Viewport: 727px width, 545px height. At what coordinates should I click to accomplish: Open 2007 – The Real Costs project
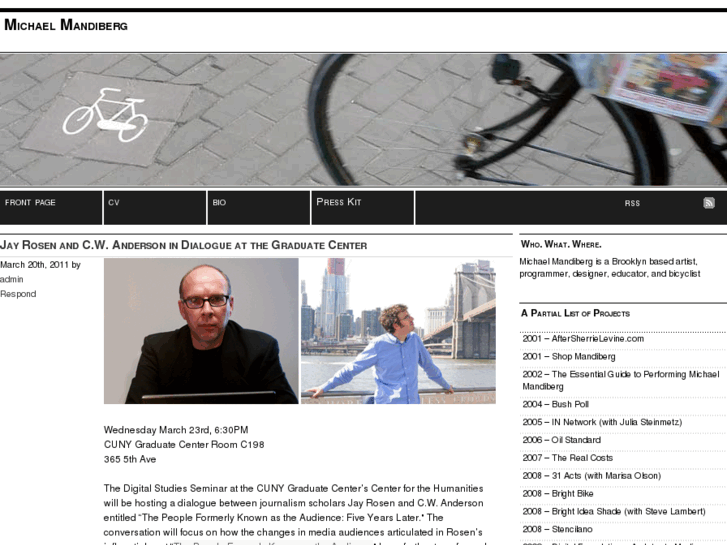click(x=568, y=458)
